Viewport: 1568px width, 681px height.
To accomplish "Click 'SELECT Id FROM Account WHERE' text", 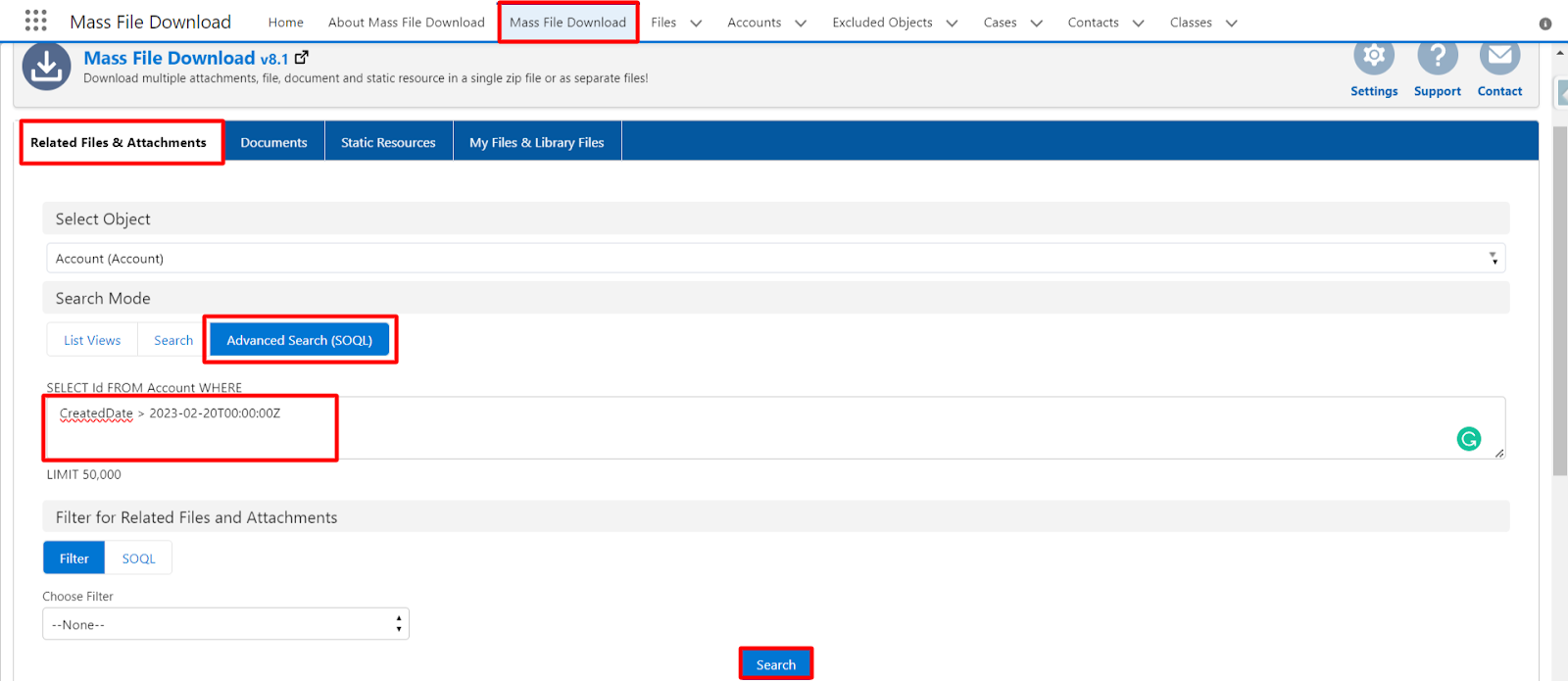I will coord(144,388).
